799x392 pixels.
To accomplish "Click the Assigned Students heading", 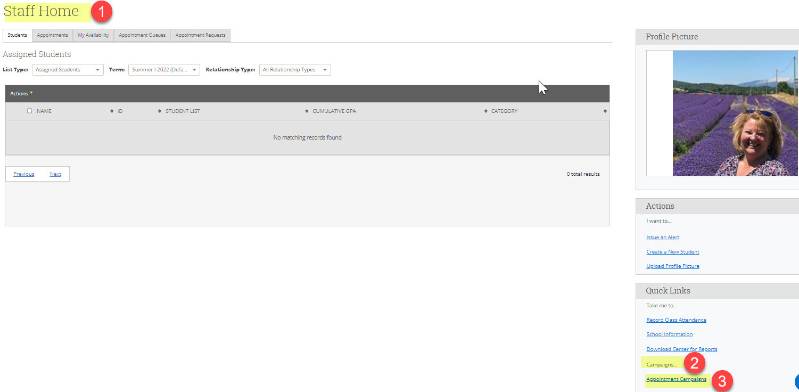I will coord(37,54).
